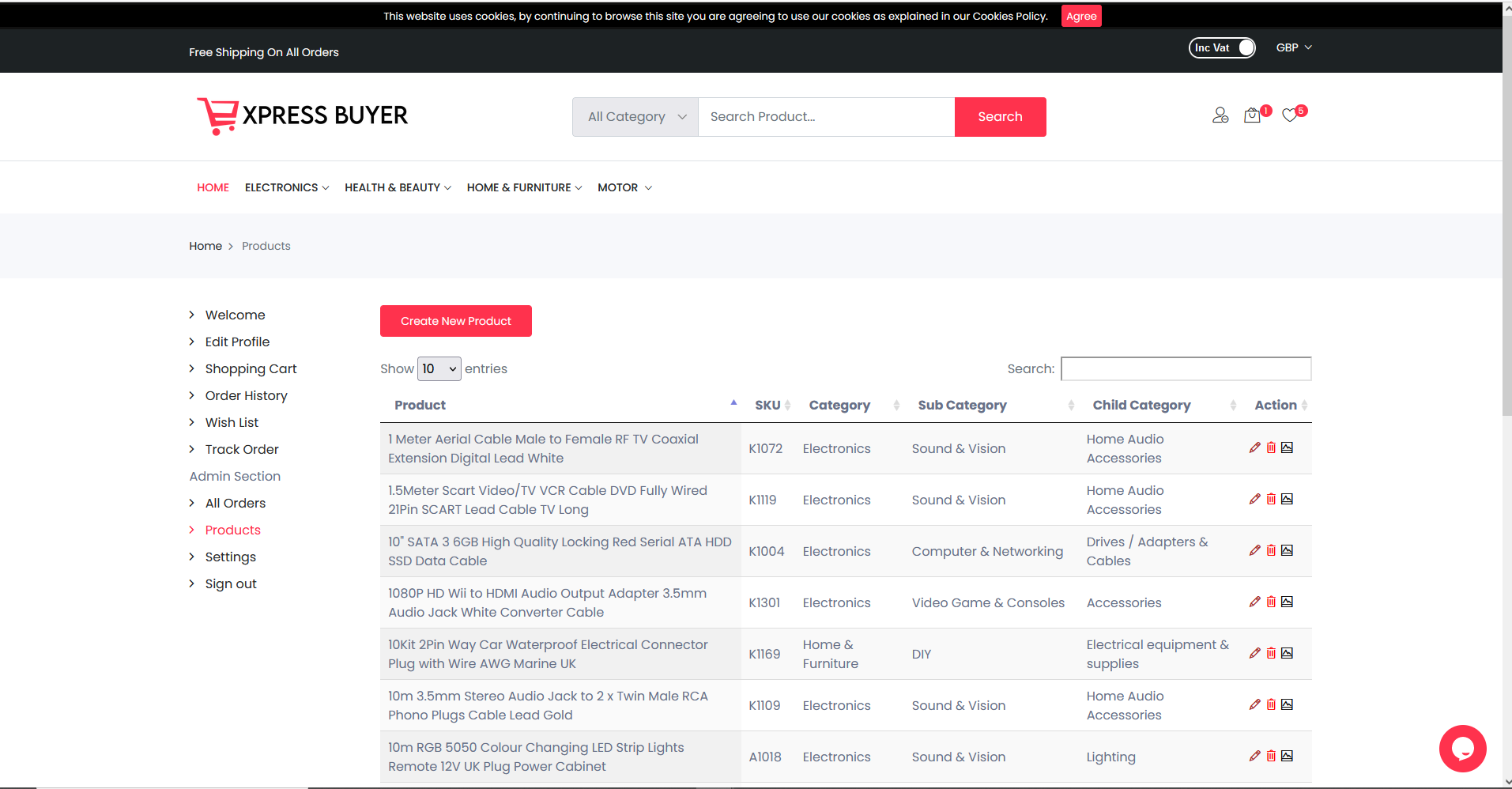Open the wishlist heart icon

[1290, 116]
